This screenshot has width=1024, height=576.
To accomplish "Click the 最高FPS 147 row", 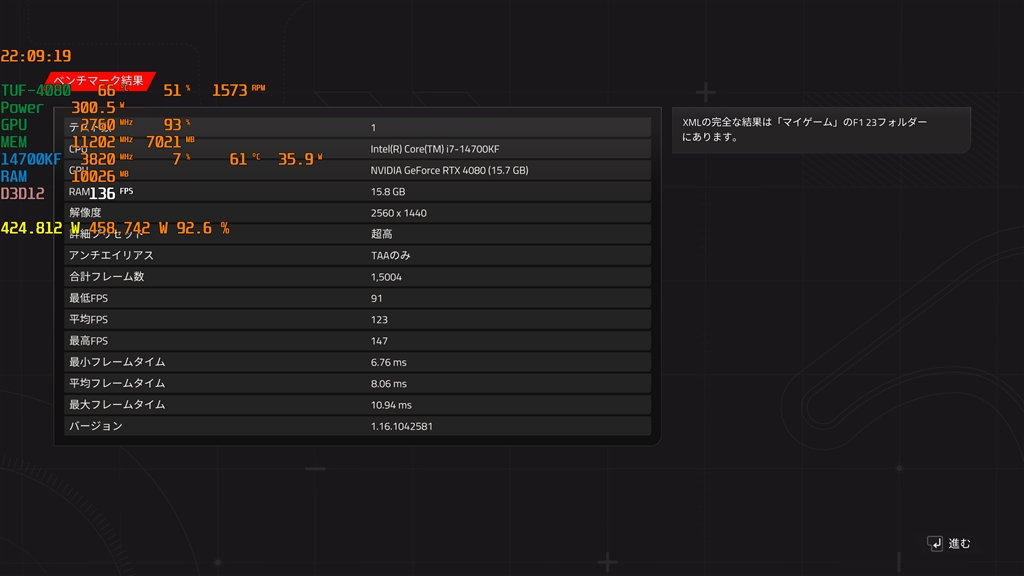I will (x=357, y=341).
